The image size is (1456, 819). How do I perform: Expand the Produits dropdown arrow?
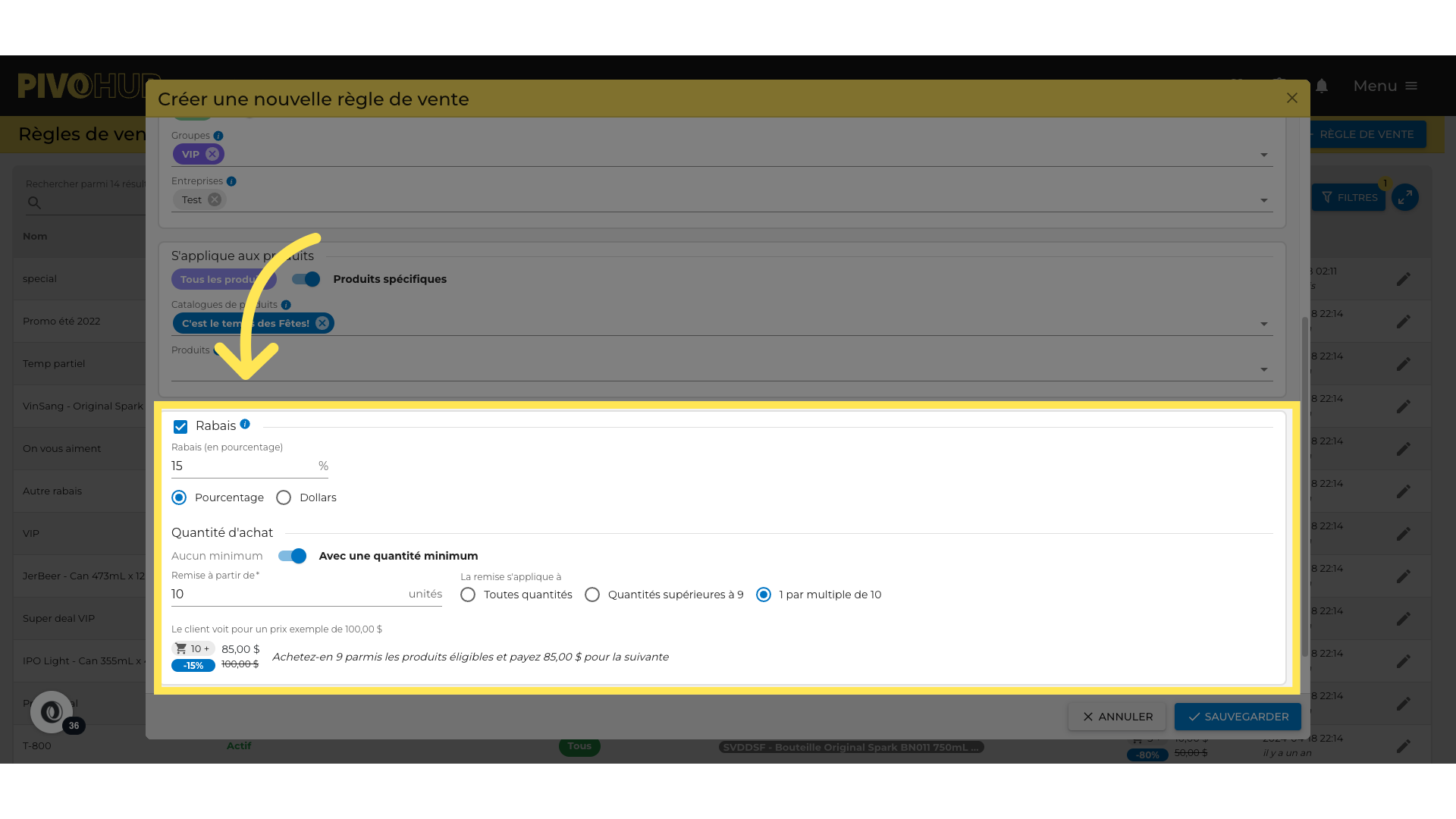point(1263,369)
